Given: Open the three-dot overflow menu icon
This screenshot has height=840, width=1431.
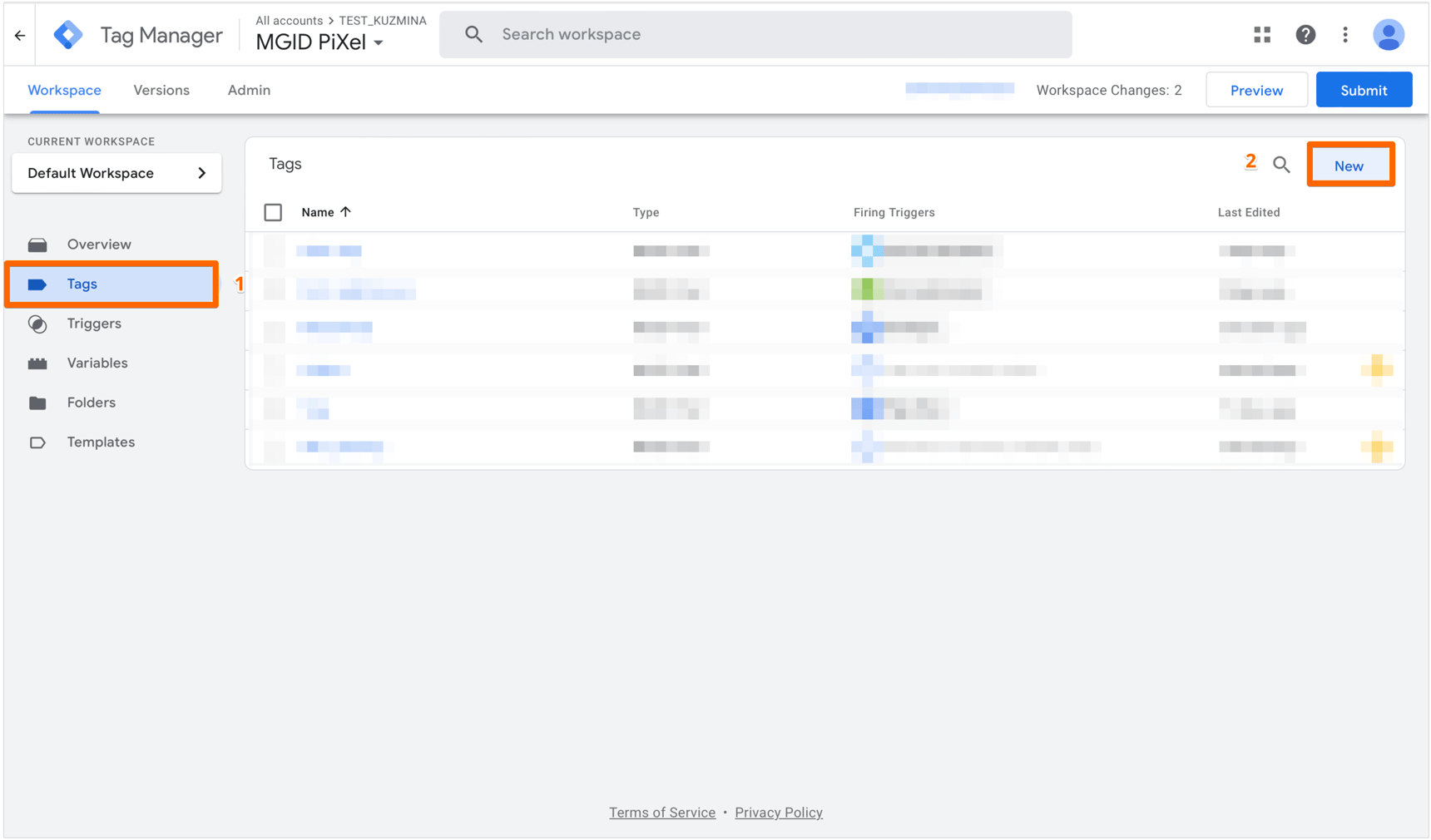Looking at the screenshot, I should point(1346,34).
